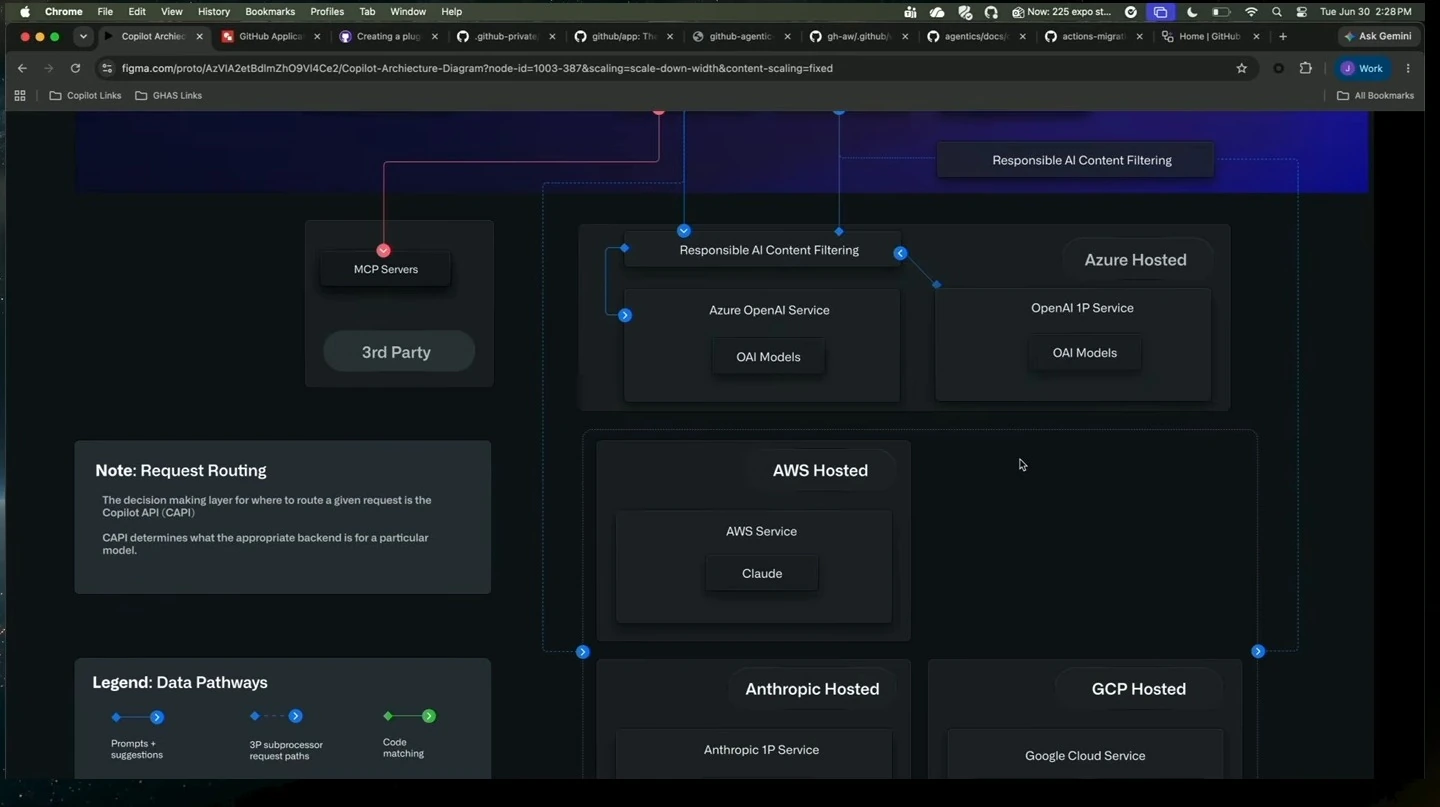This screenshot has width=1440, height=807.
Task: Open the All Bookmarks folder
Action: point(1375,96)
